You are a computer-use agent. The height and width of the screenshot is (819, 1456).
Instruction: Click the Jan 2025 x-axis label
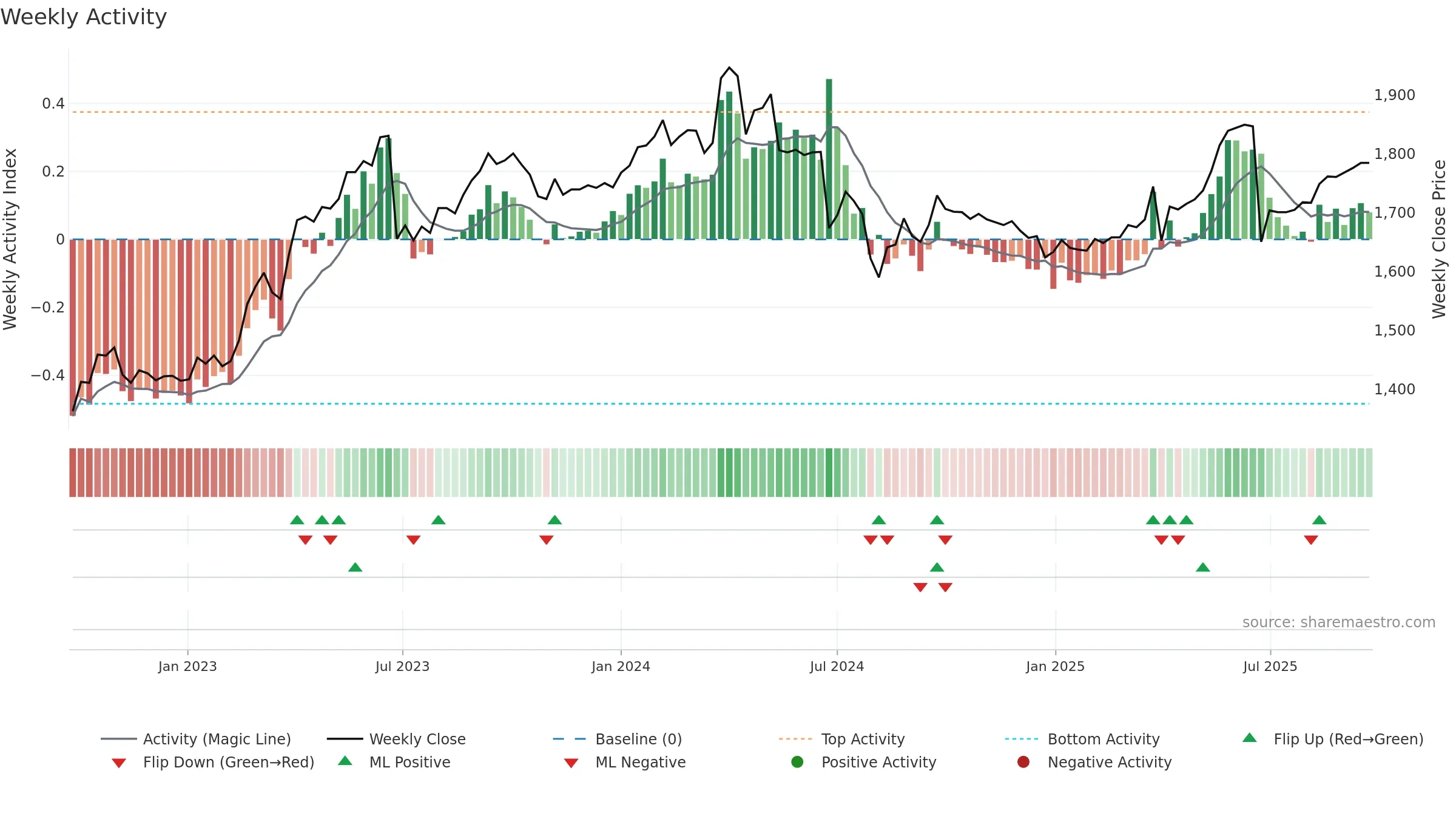point(1055,666)
